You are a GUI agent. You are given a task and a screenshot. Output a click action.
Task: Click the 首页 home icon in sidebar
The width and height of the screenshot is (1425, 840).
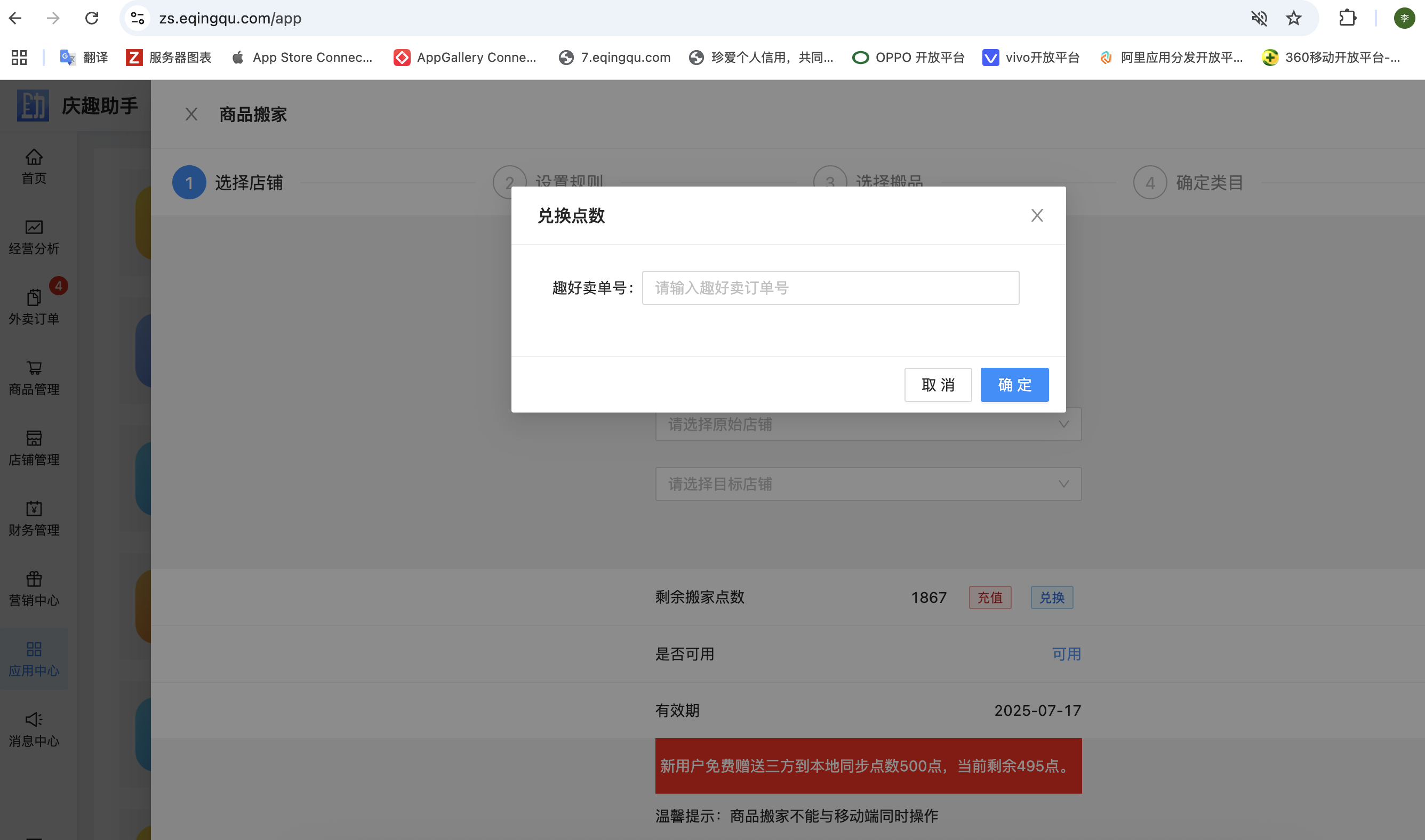pos(34,157)
